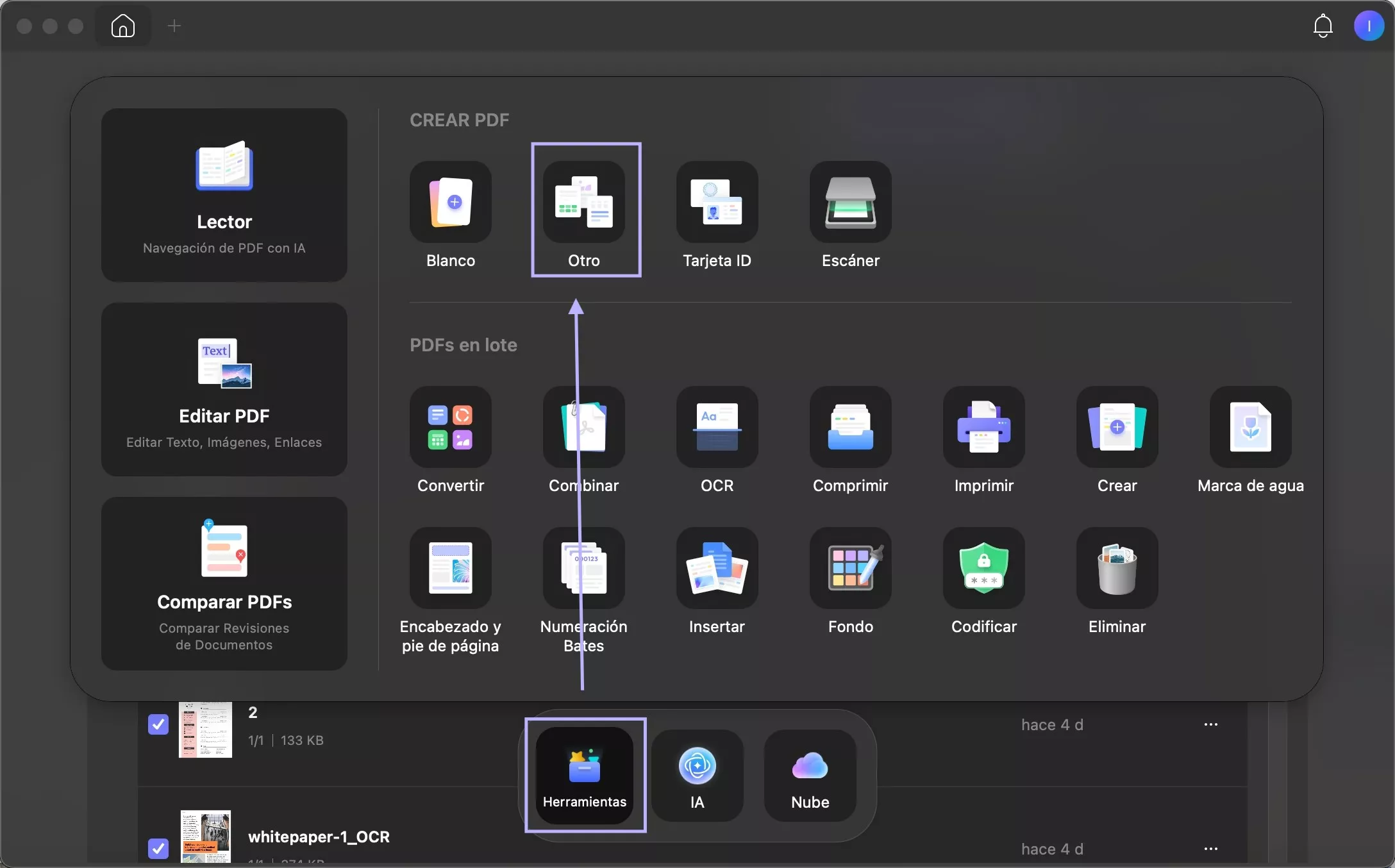Viewport: 1395px width, 868px height.
Task: Open the whitepaper-1_OCR thumbnail
Action: click(205, 837)
